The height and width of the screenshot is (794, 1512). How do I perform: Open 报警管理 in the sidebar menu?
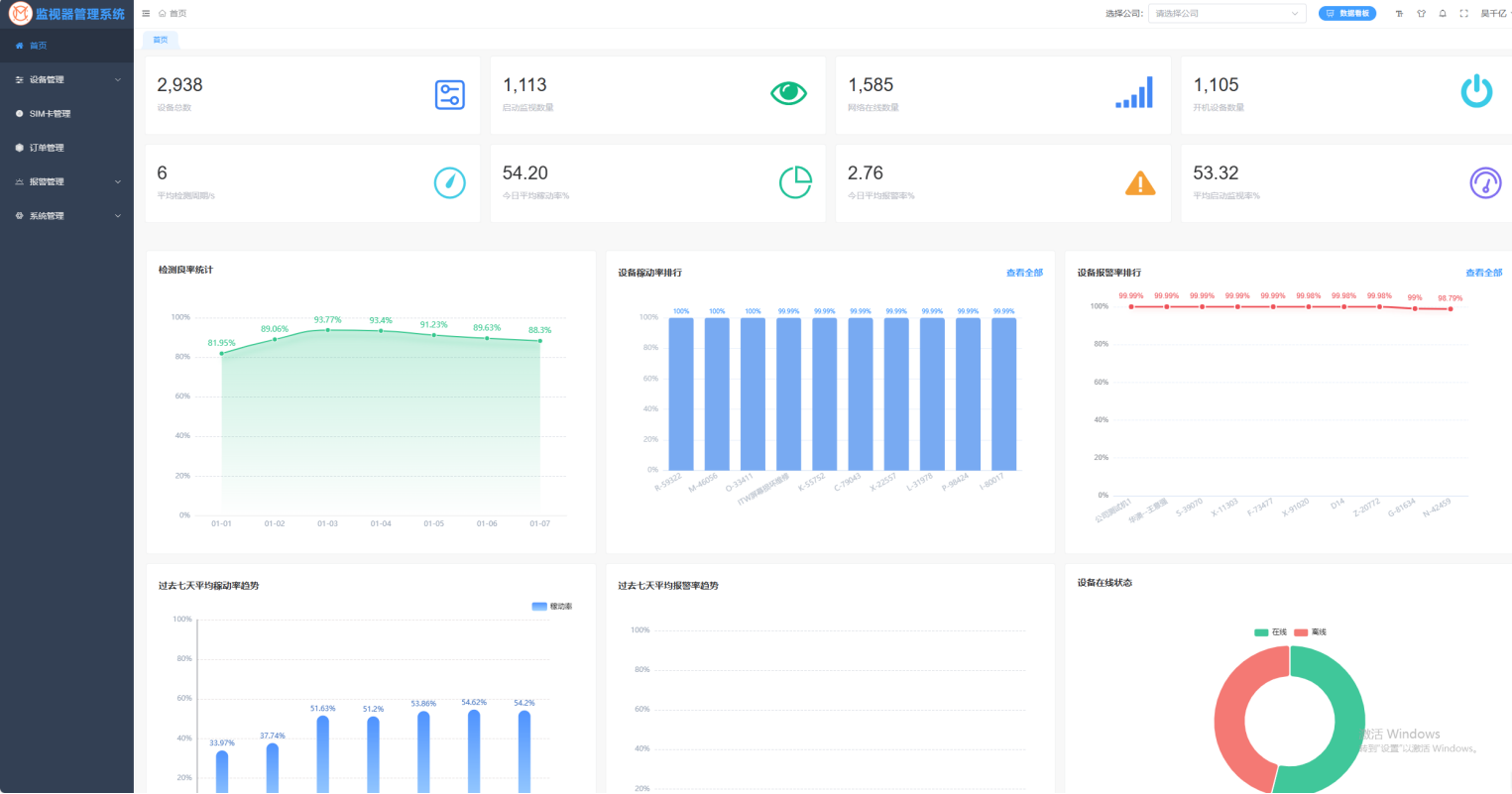66,182
